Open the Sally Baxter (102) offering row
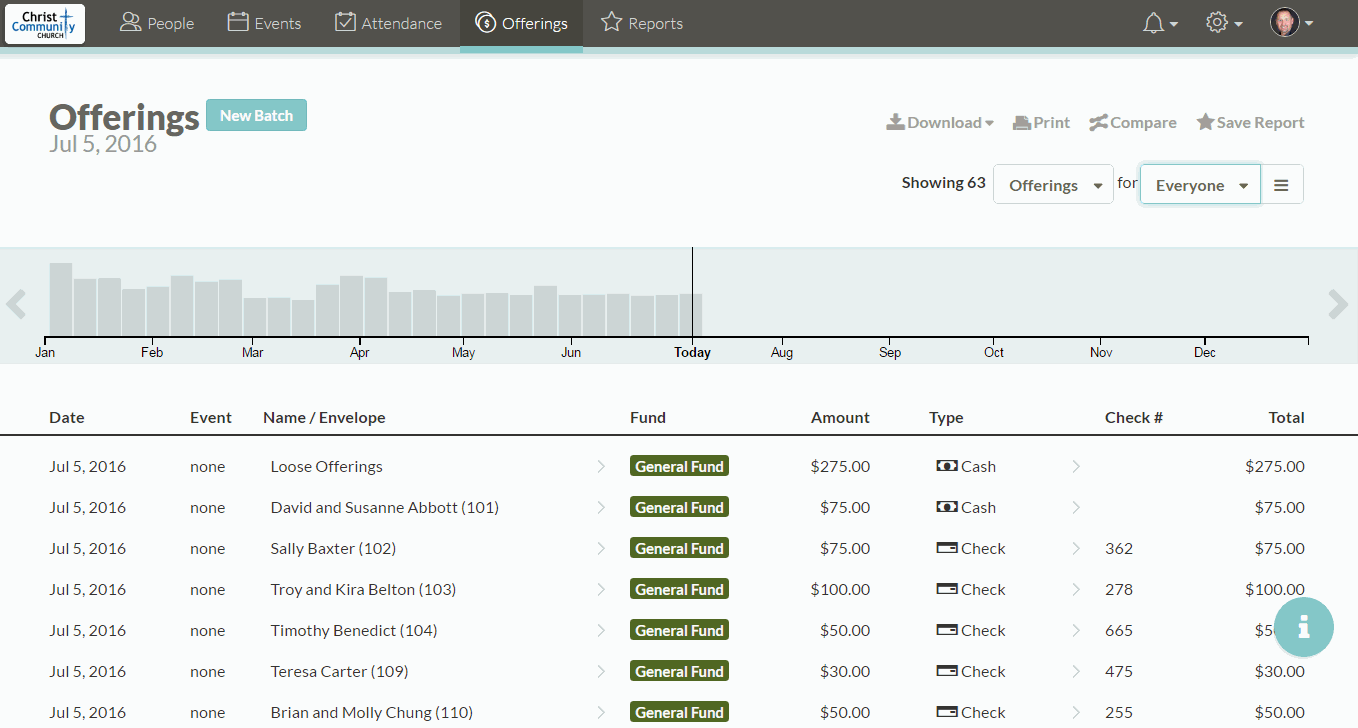Screen dimensions: 1358x728 [333, 549]
